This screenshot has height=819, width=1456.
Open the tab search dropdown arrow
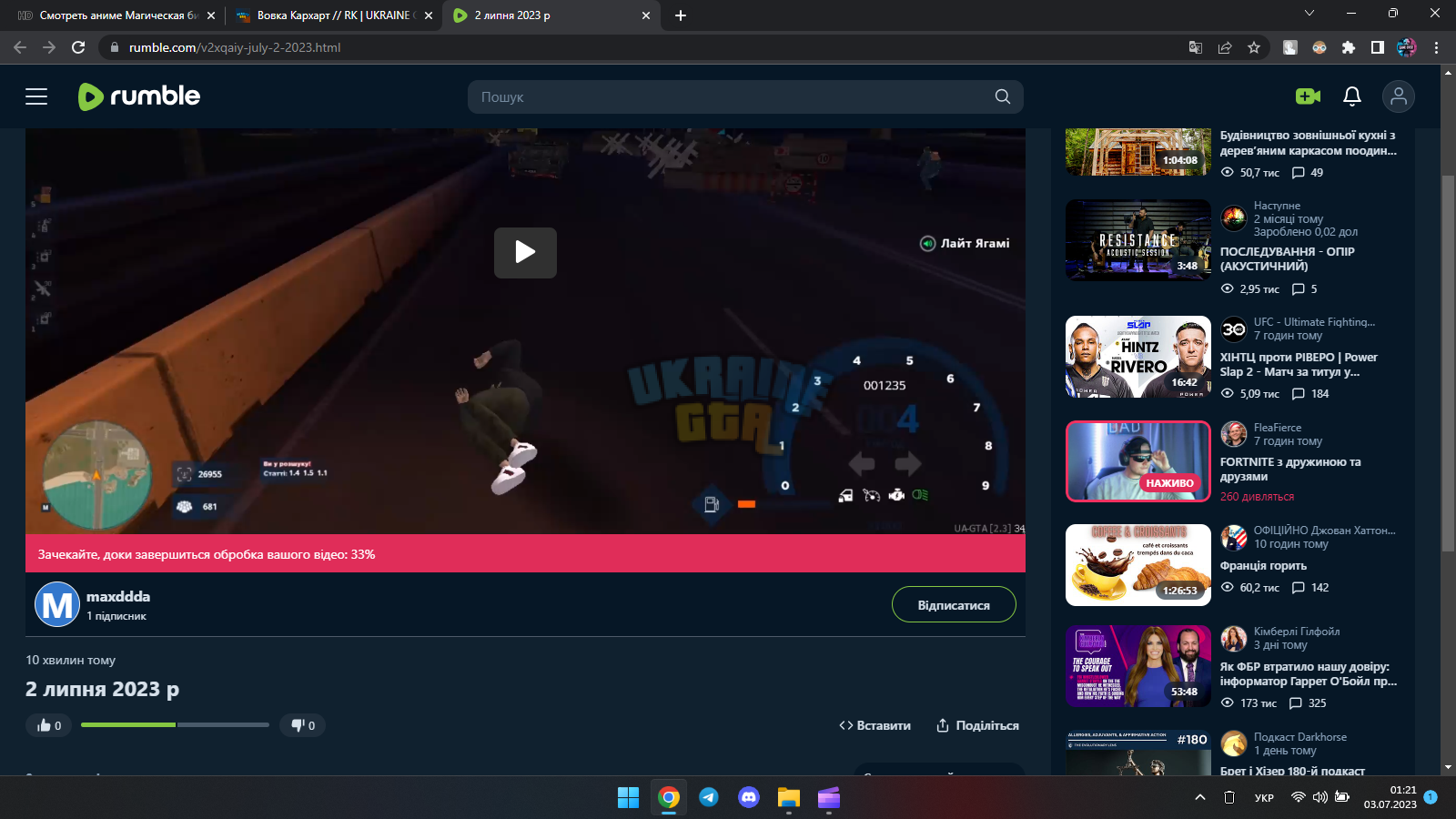pos(1309,13)
